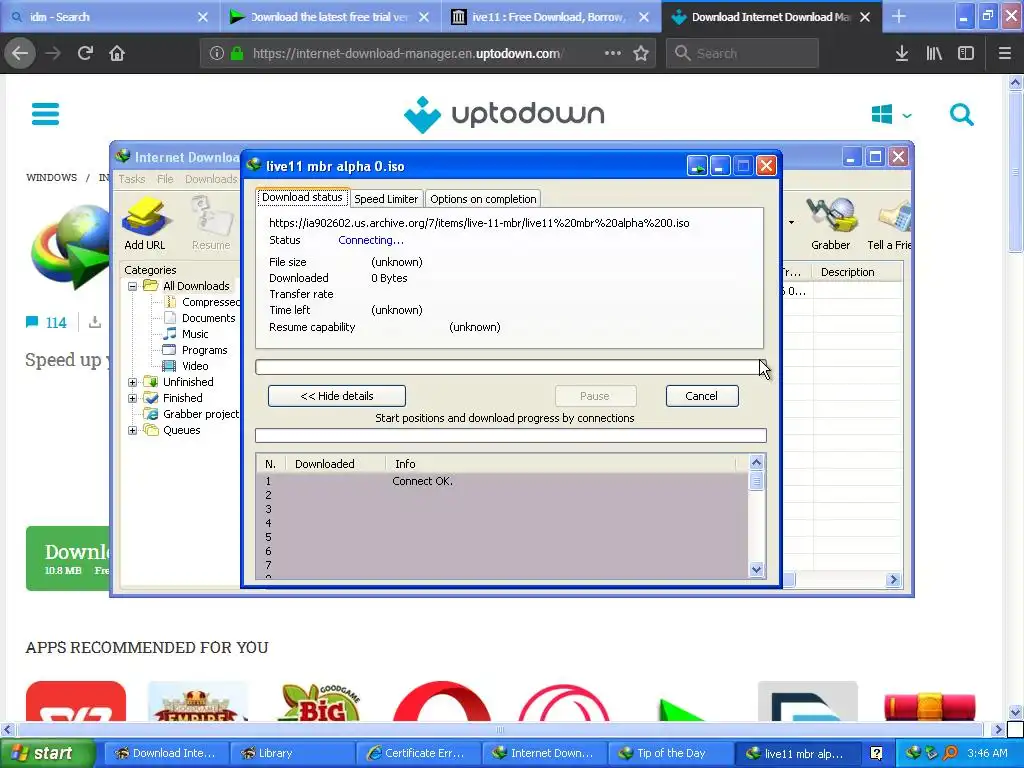Open the page actions three-dots menu
The height and width of the screenshot is (768, 1024).
point(613,53)
